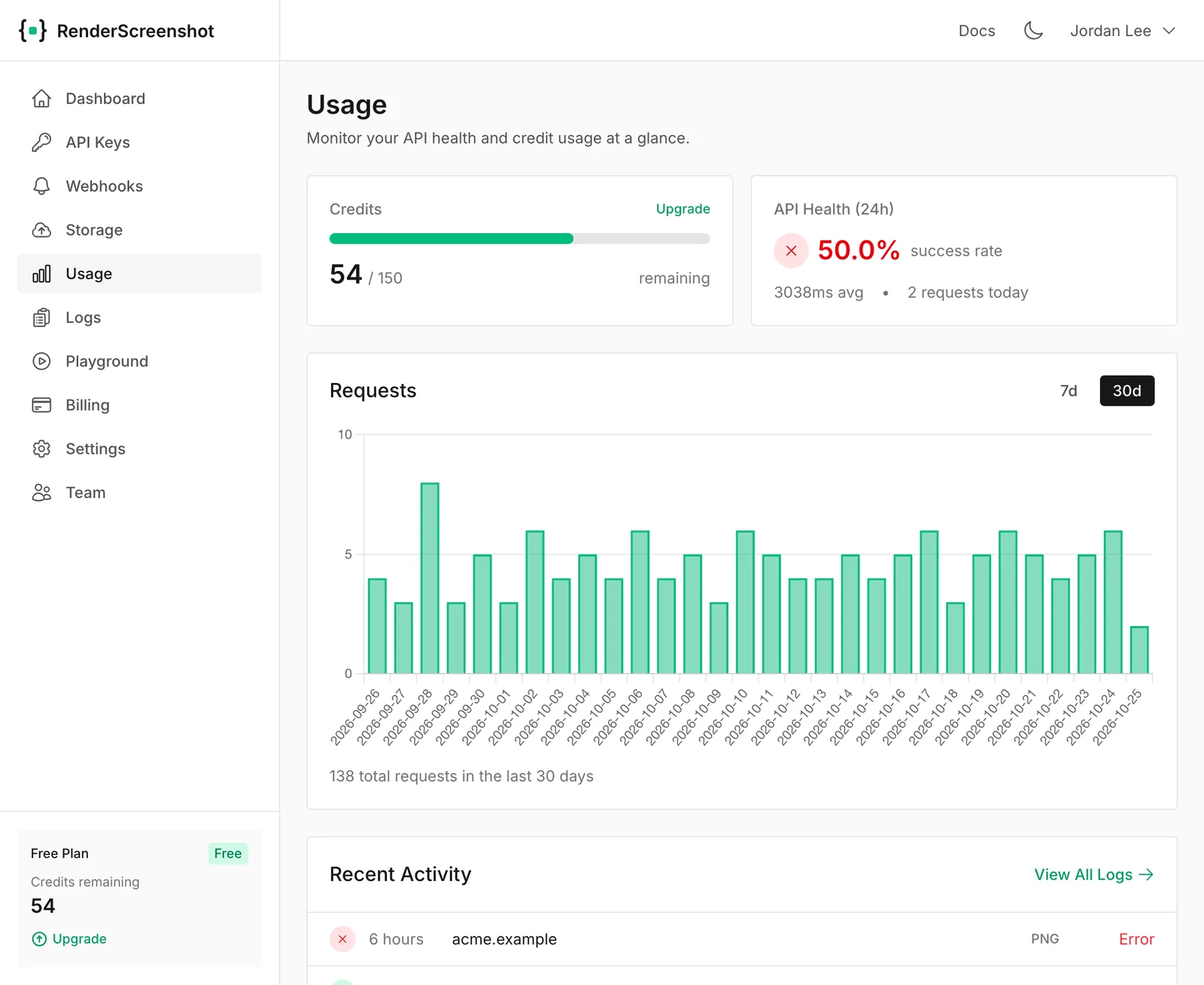
Task: Click the RenderScreenshot brand name
Action: [135, 31]
